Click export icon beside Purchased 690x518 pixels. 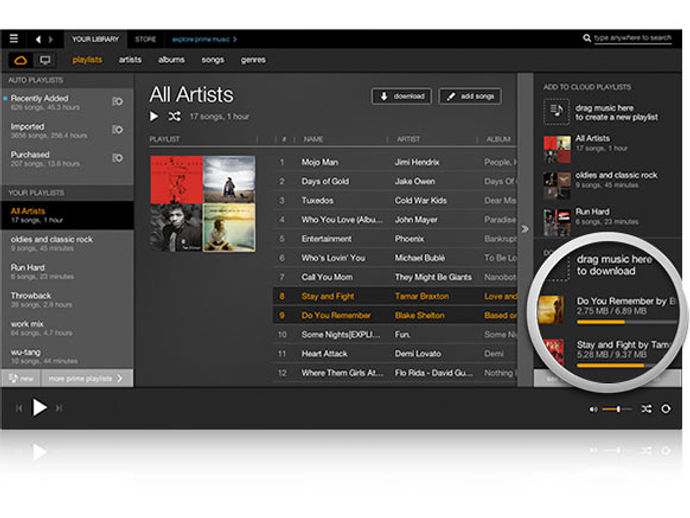click(117, 158)
